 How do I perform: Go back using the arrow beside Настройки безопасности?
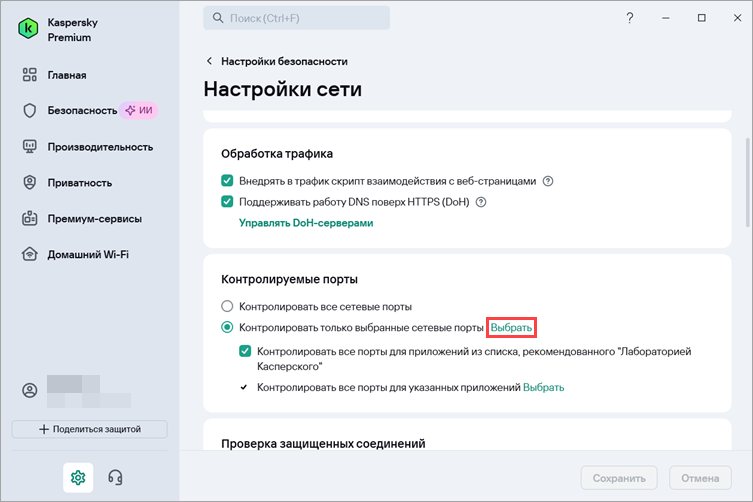tap(209, 61)
